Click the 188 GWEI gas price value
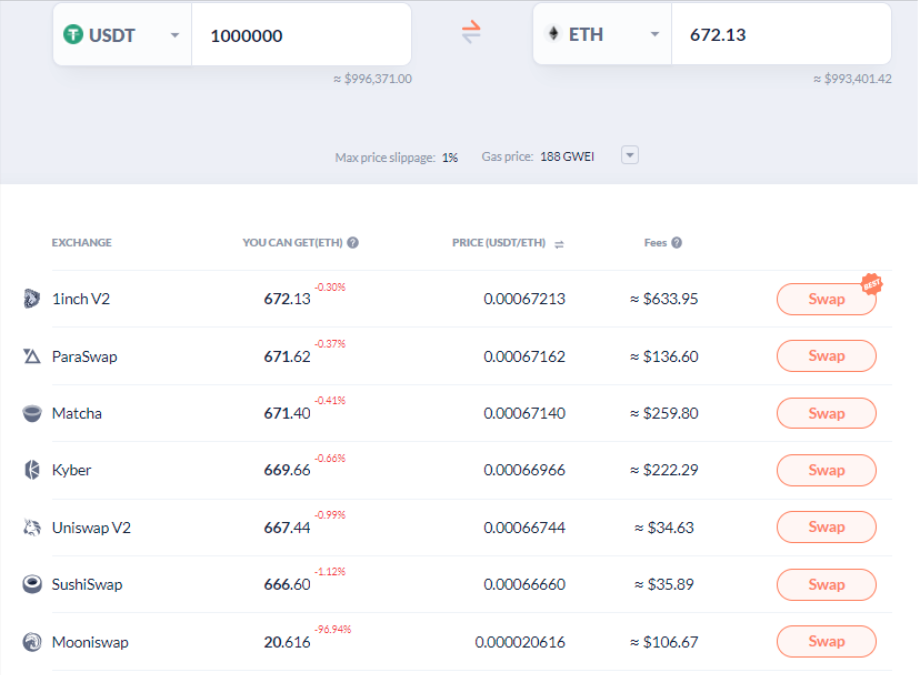Screen dimensions: 918x675 tap(567, 156)
